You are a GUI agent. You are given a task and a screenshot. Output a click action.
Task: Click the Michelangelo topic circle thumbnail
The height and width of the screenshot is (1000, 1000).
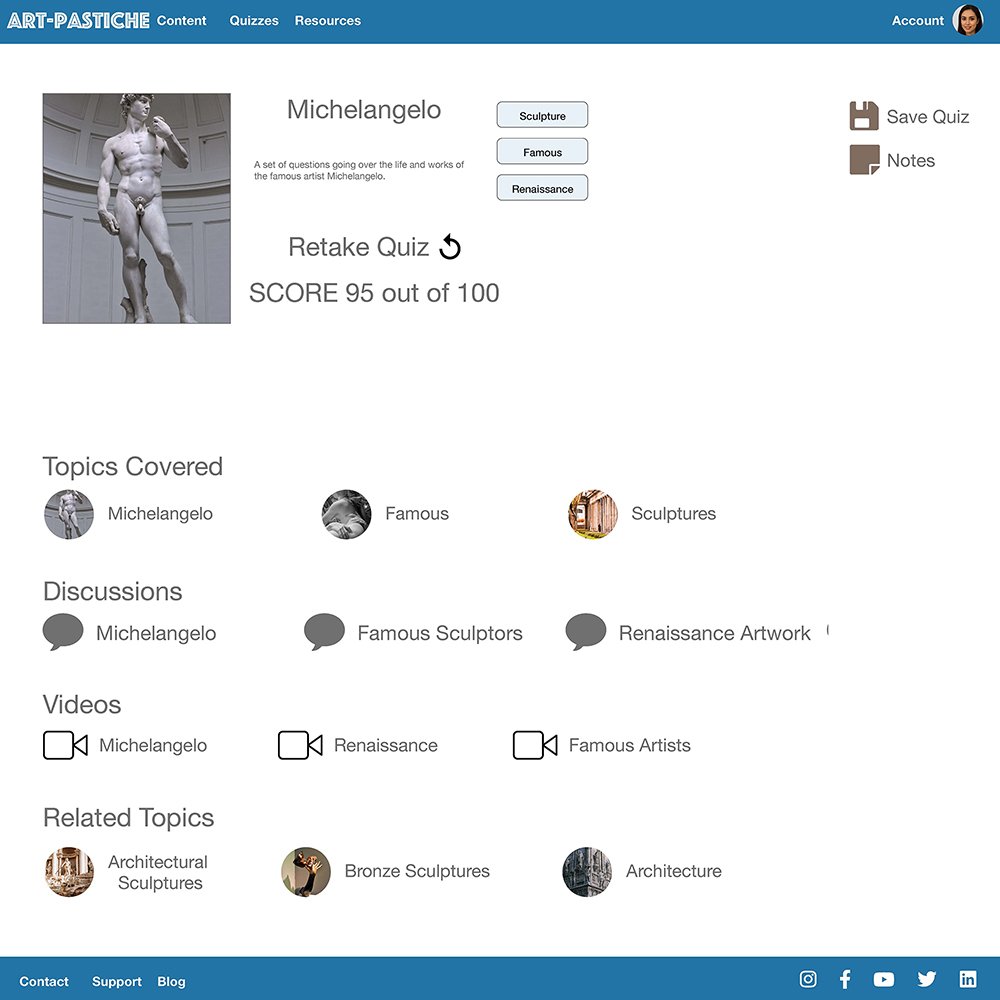(69, 514)
